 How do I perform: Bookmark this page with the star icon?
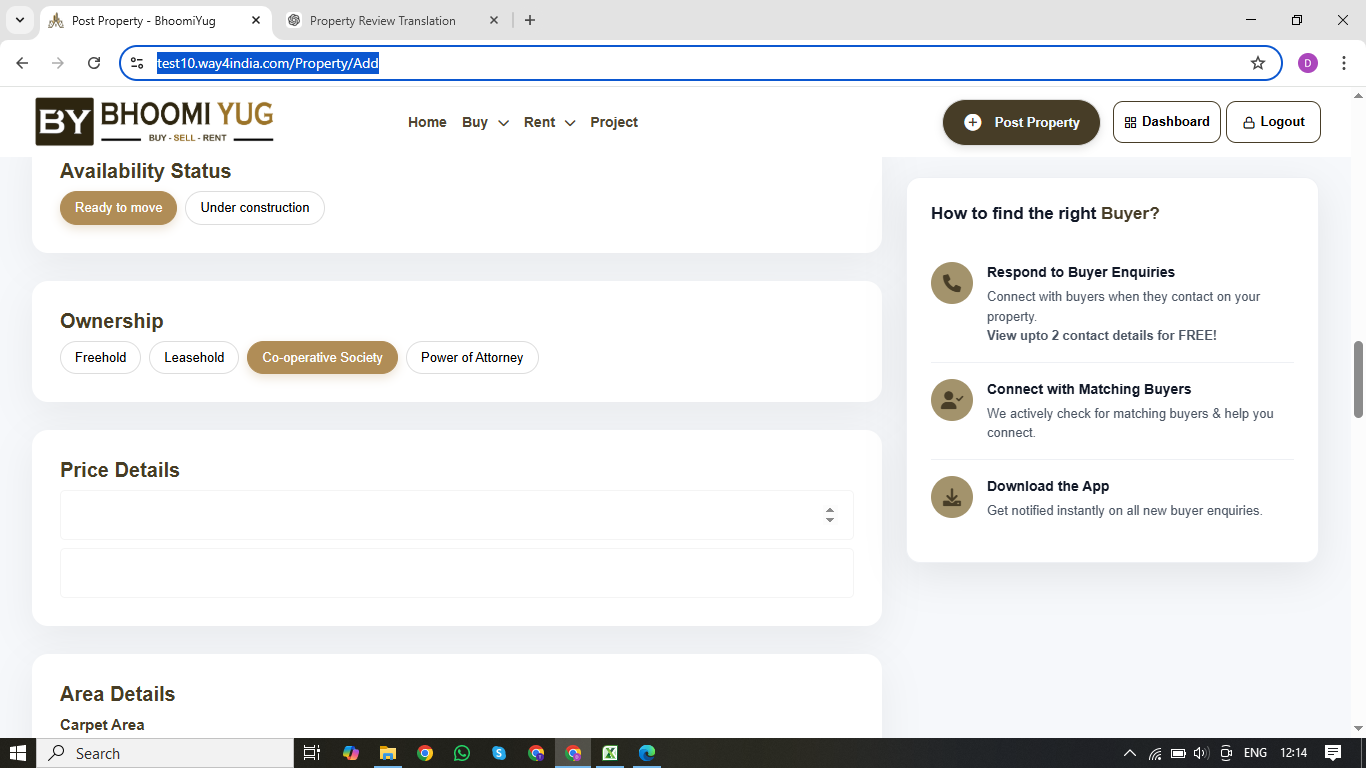click(1257, 63)
